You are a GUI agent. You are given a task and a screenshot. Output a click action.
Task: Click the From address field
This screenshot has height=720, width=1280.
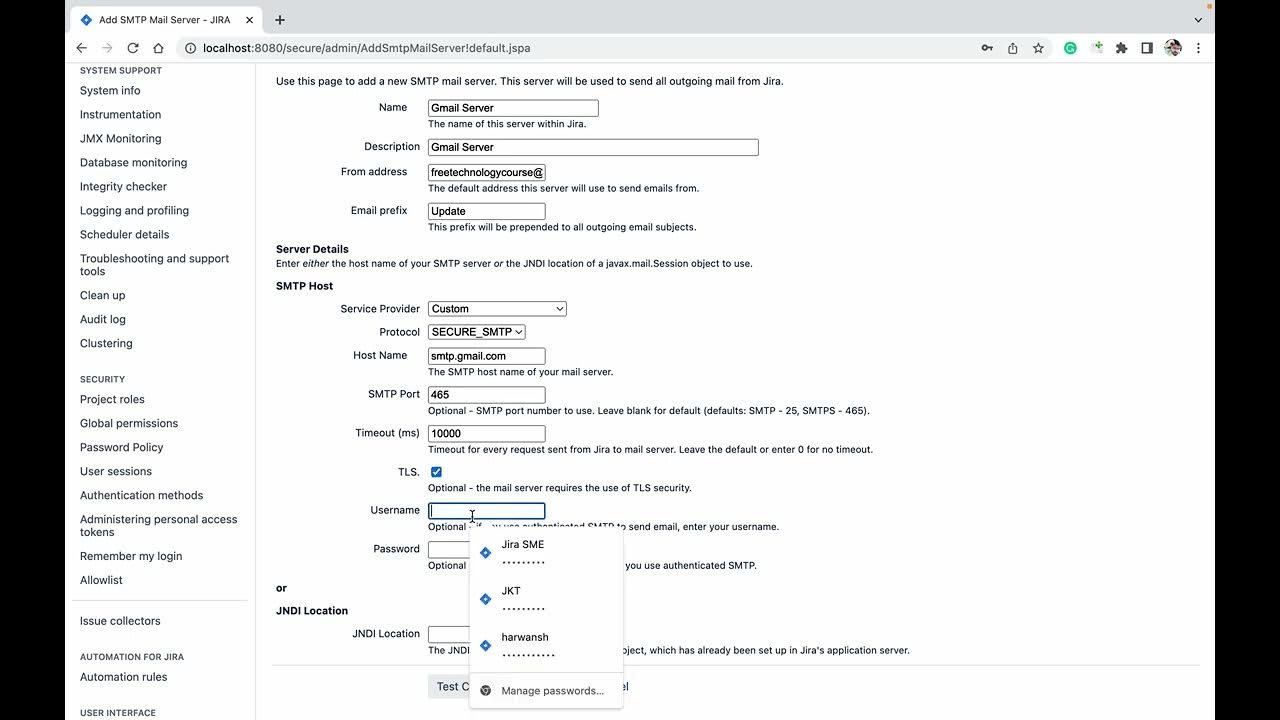pyautogui.click(x=487, y=172)
